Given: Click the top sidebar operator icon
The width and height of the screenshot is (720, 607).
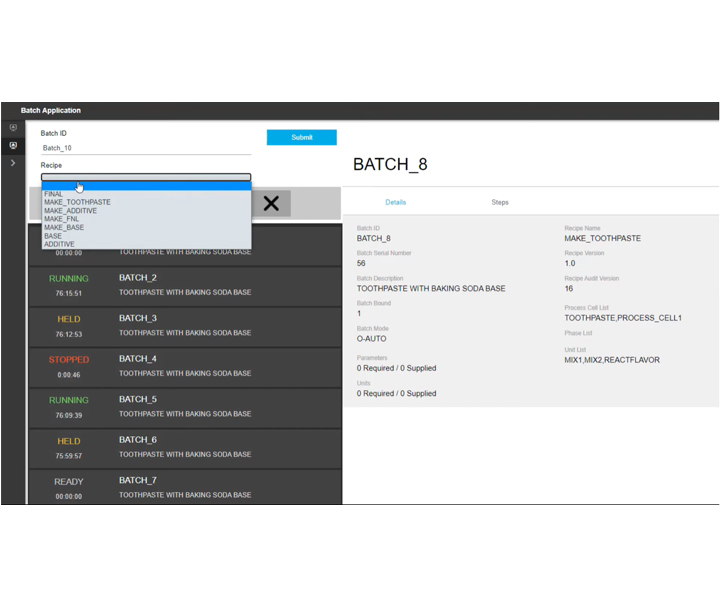Looking at the screenshot, I should tap(13, 128).
